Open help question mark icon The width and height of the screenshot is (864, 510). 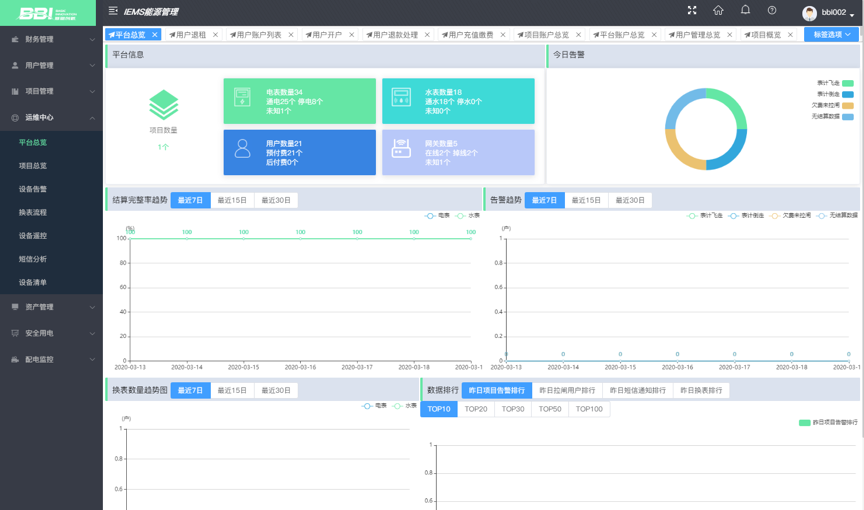[x=772, y=10]
